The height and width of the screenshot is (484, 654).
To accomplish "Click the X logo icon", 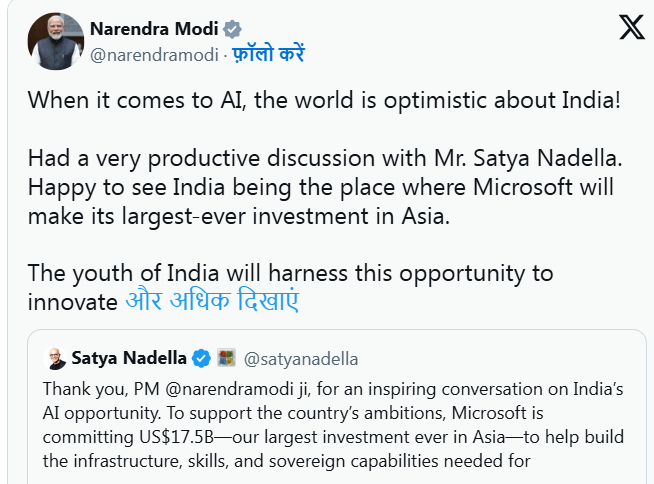I will (631, 28).
